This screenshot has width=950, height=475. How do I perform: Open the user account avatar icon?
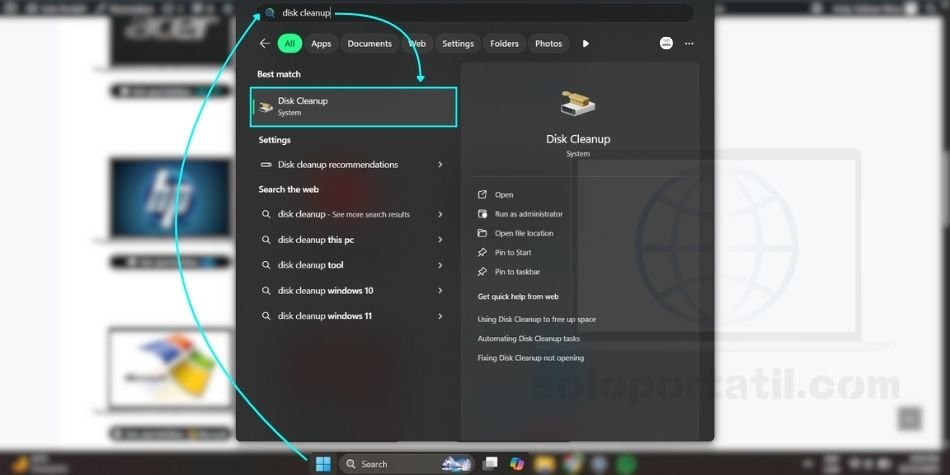666,44
